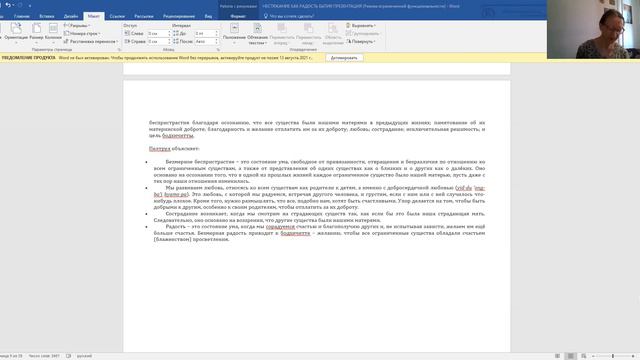
Task: Switch to the Design (Дизайн) tab
Action: click(x=71, y=16)
